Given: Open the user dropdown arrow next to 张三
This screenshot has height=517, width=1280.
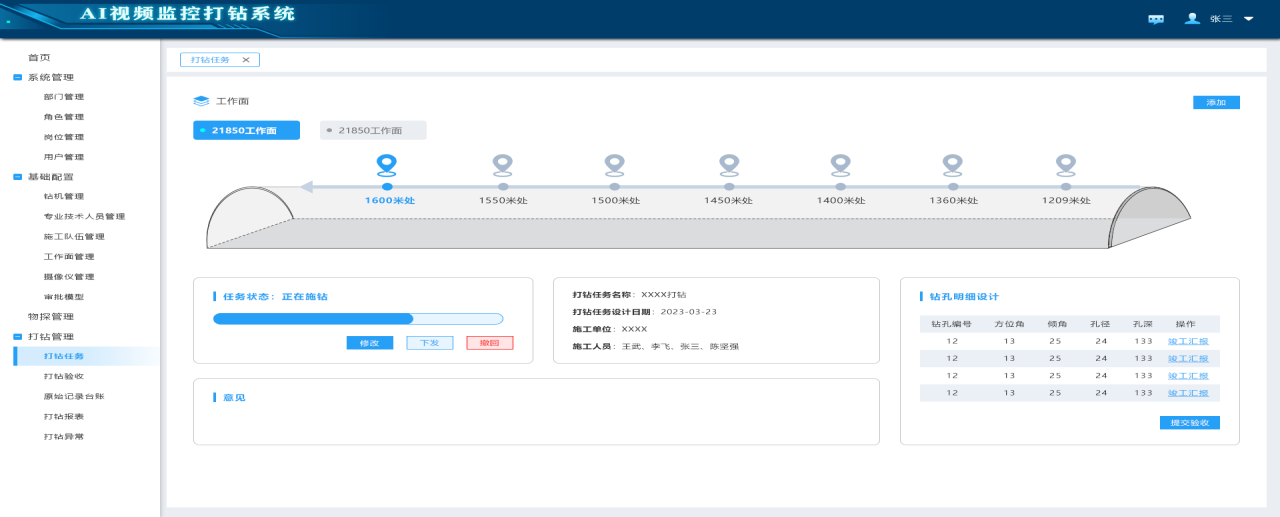Looking at the screenshot, I should 1248,19.
